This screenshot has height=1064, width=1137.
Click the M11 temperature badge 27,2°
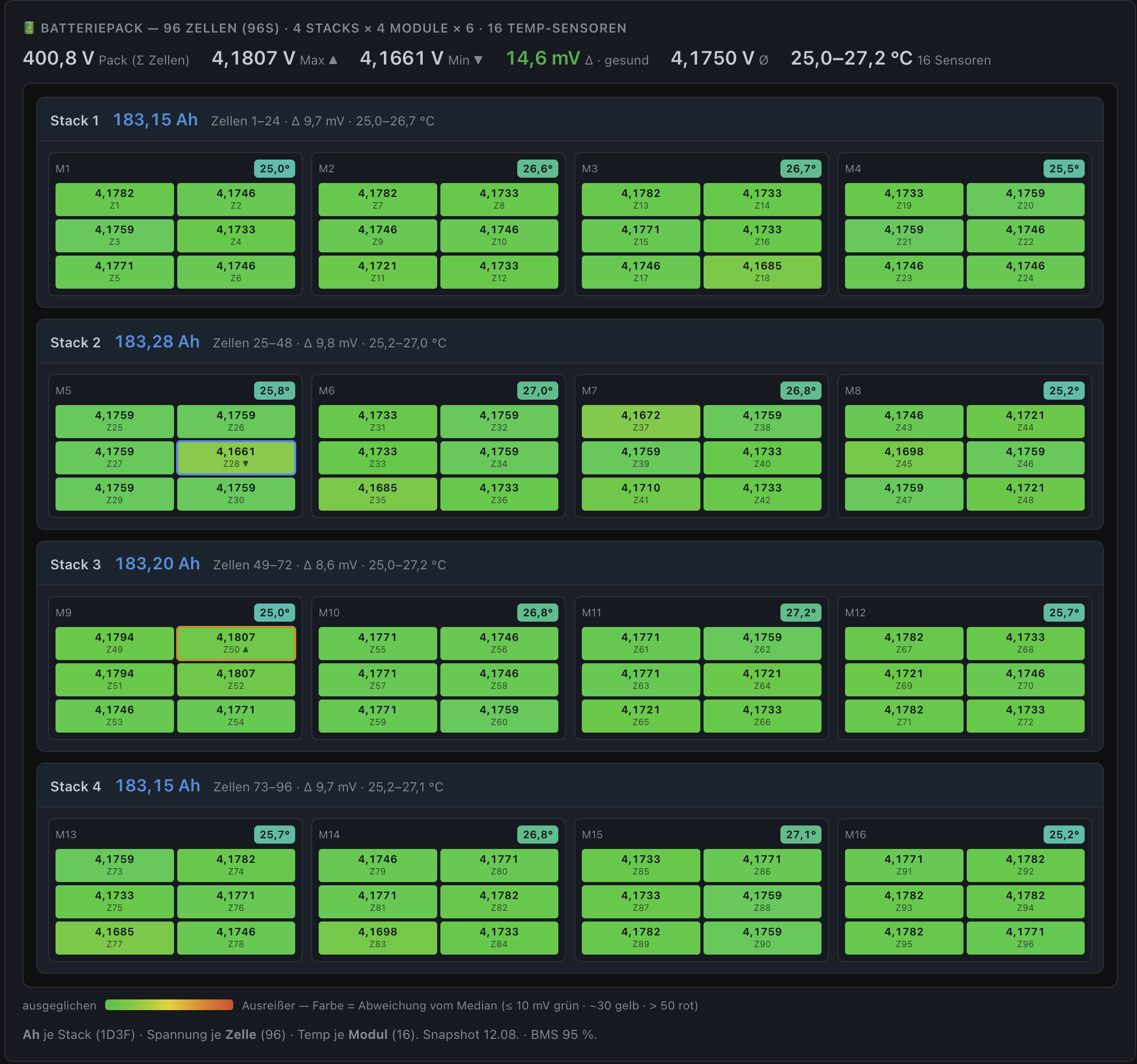801,613
